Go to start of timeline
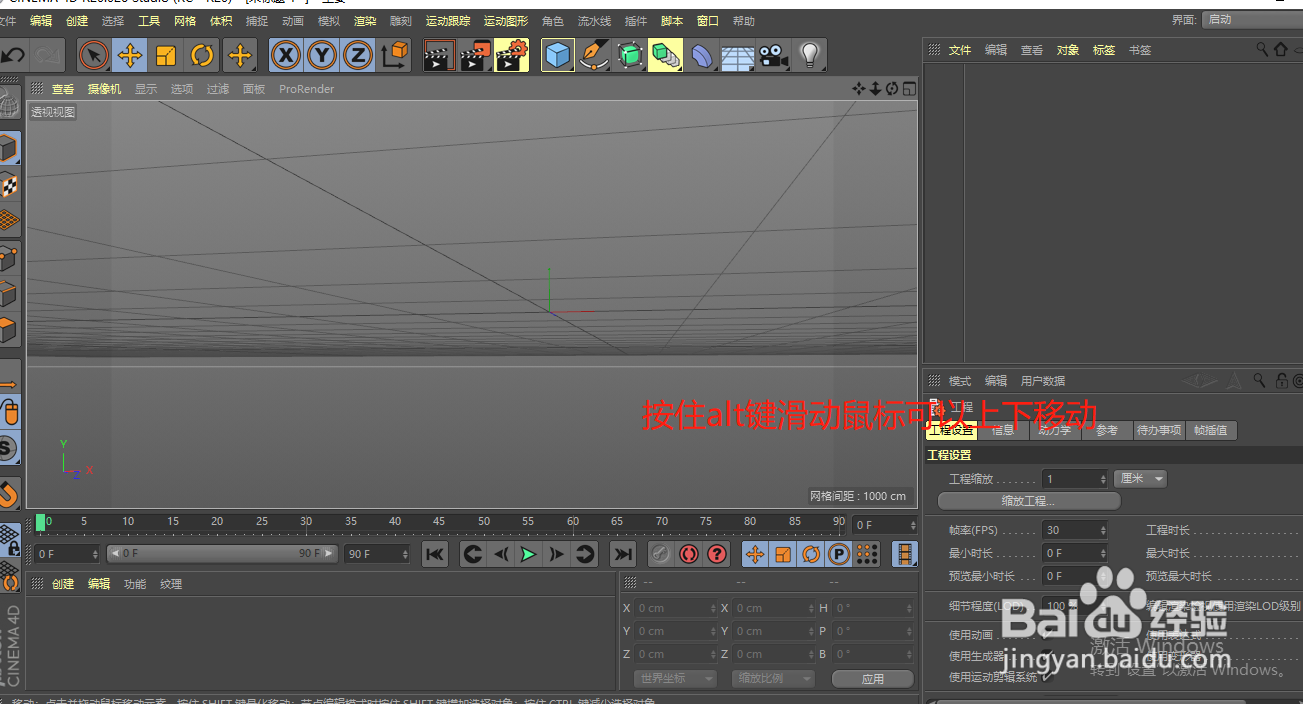Viewport: 1303px width, 704px height. pos(434,554)
